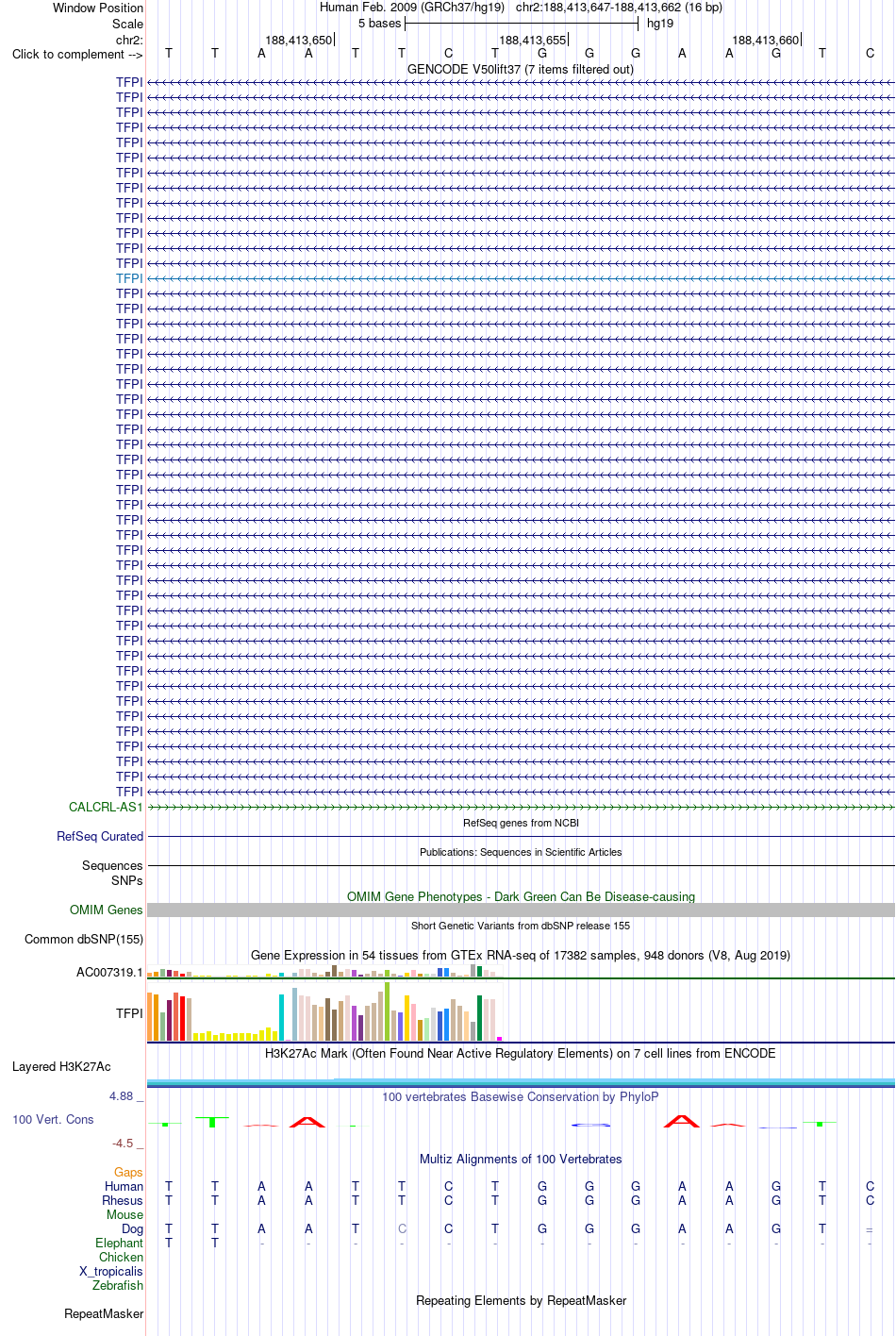Click the Mouse alignment row label
The height and width of the screenshot is (1336, 896).
124,1214
